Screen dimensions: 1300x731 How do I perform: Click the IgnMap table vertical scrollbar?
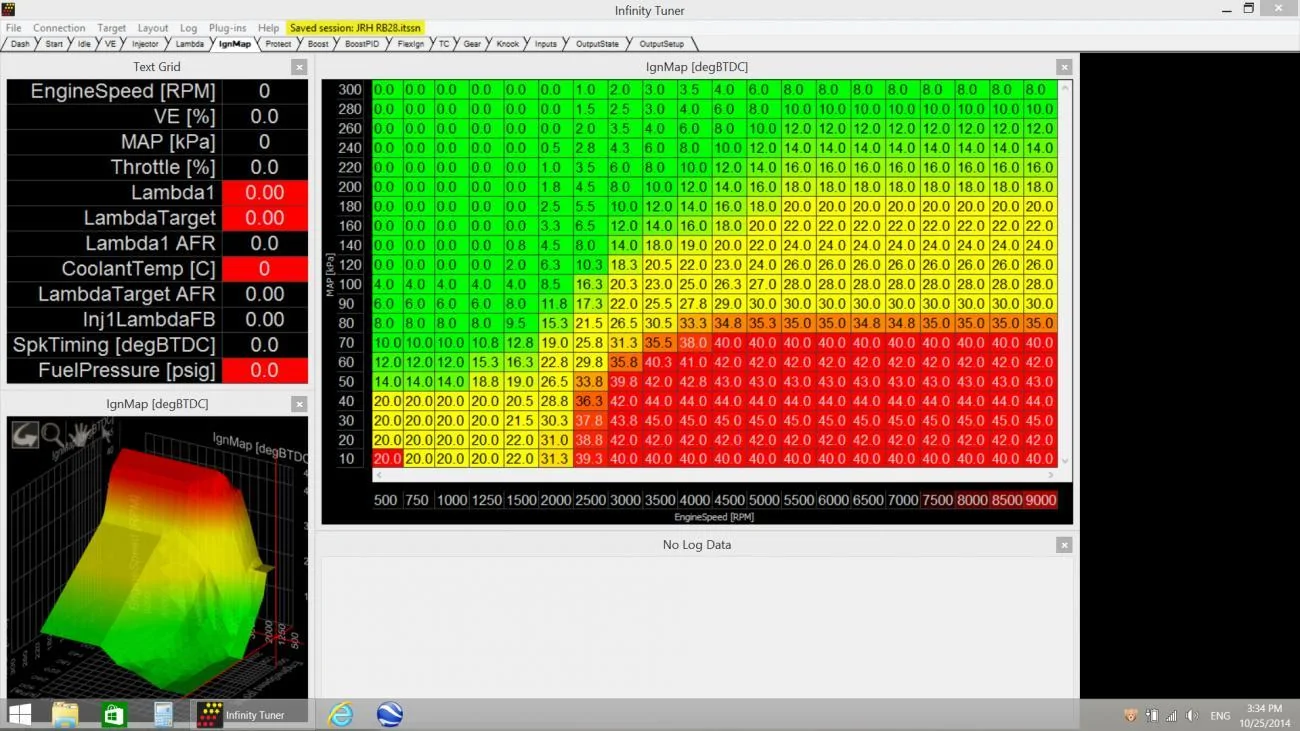pyautogui.click(x=1064, y=274)
